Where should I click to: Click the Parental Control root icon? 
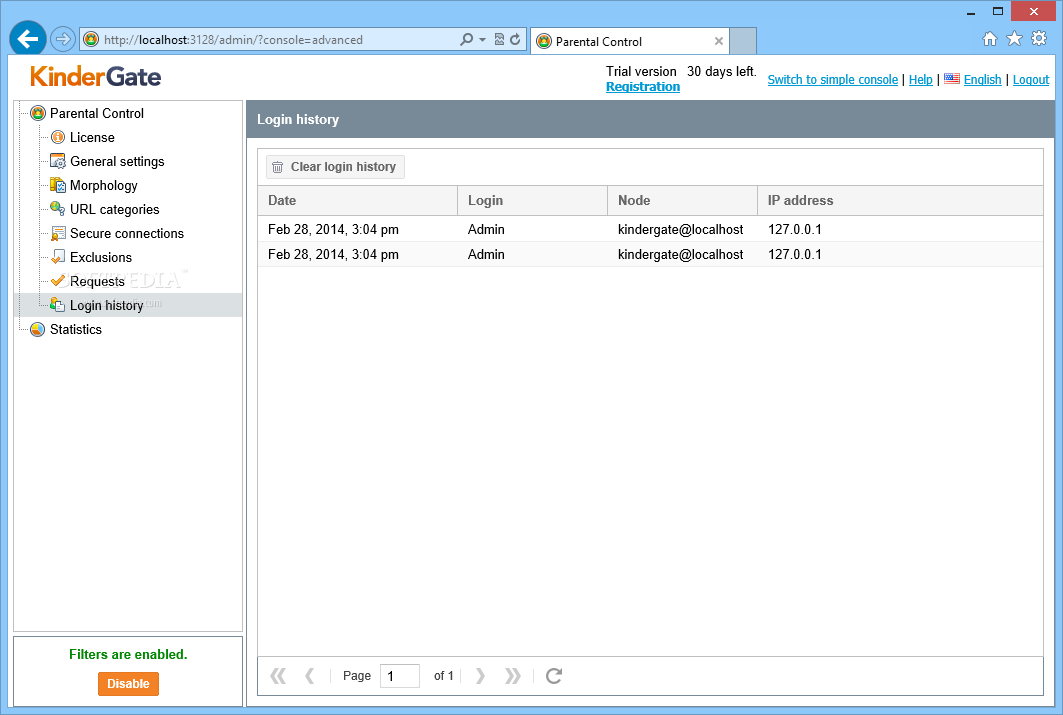click(x=38, y=113)
